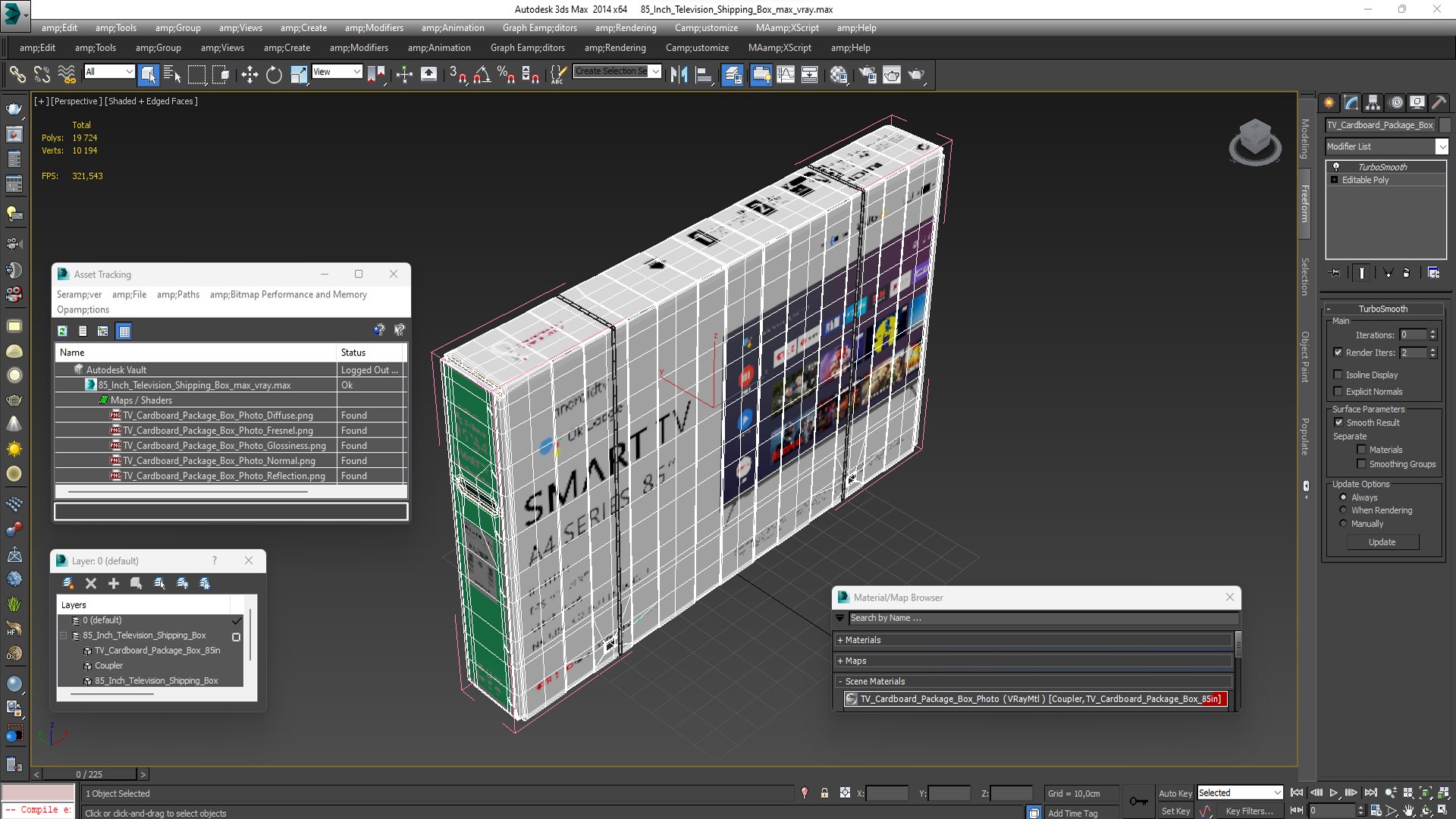Click Add Time Tag in status bar
Screen dimensions: 1456x819
(1072, 813)
